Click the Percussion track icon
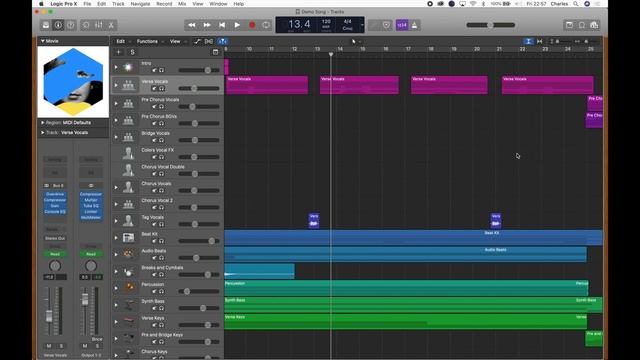Viewport: 640px width, 360px height. [x=128, y=288]
